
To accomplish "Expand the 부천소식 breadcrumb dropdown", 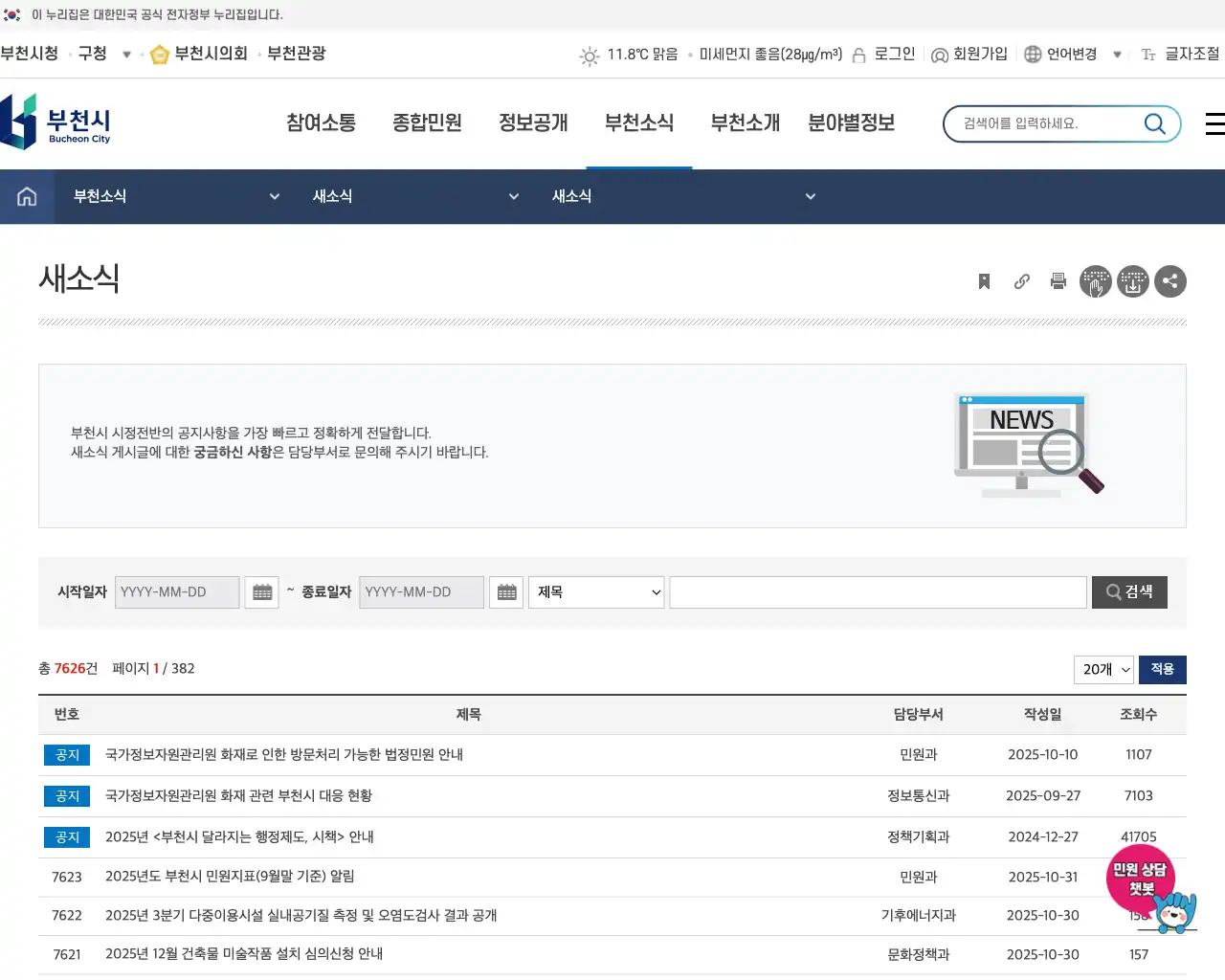I will 275,196.
